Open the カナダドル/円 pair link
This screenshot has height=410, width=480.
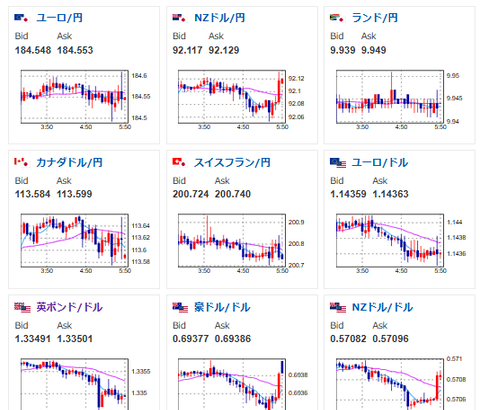click(x=69, y=162)
